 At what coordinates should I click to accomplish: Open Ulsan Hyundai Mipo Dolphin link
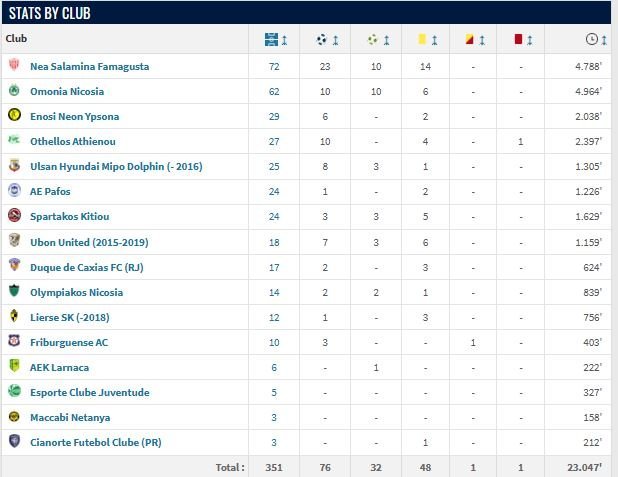coord(116,166)
